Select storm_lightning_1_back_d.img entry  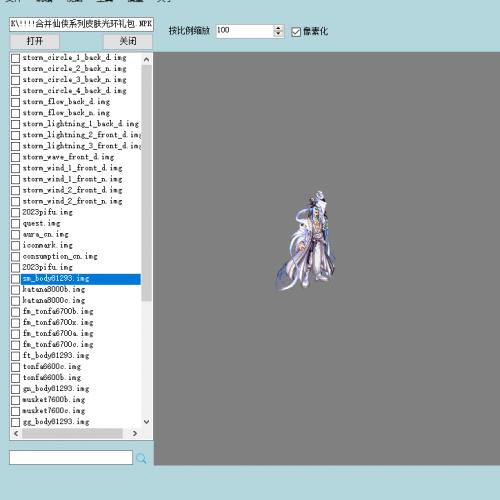point(81,124)
